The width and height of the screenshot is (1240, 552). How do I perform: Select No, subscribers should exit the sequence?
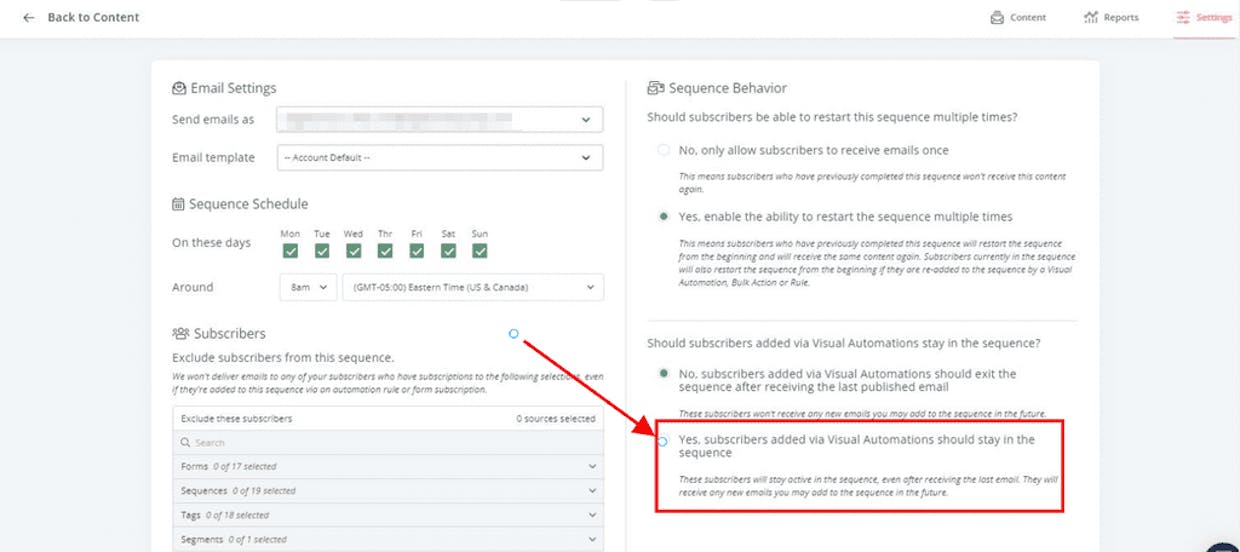coord(663,373)
